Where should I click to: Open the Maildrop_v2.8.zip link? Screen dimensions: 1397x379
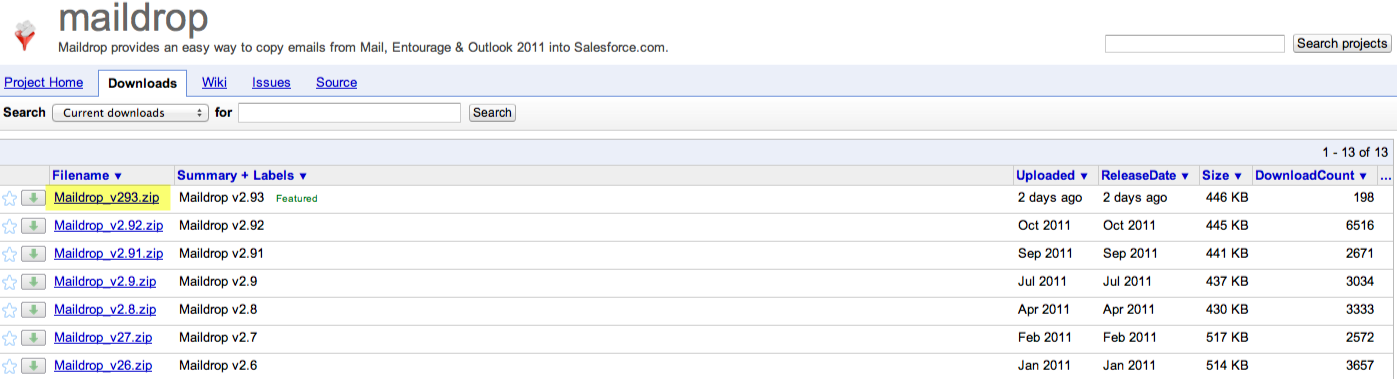[x=105, y=310]
